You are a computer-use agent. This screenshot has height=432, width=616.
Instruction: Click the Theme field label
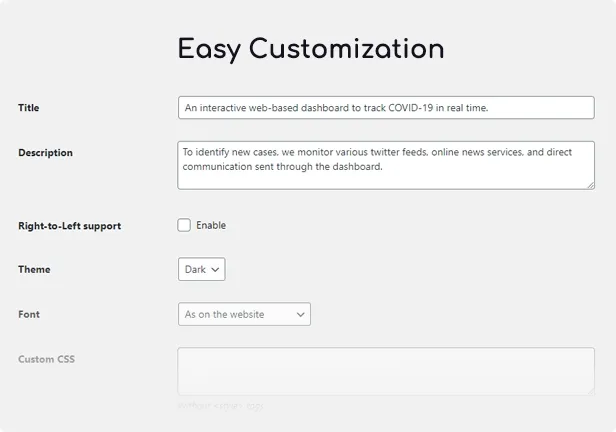coord(34,269)
